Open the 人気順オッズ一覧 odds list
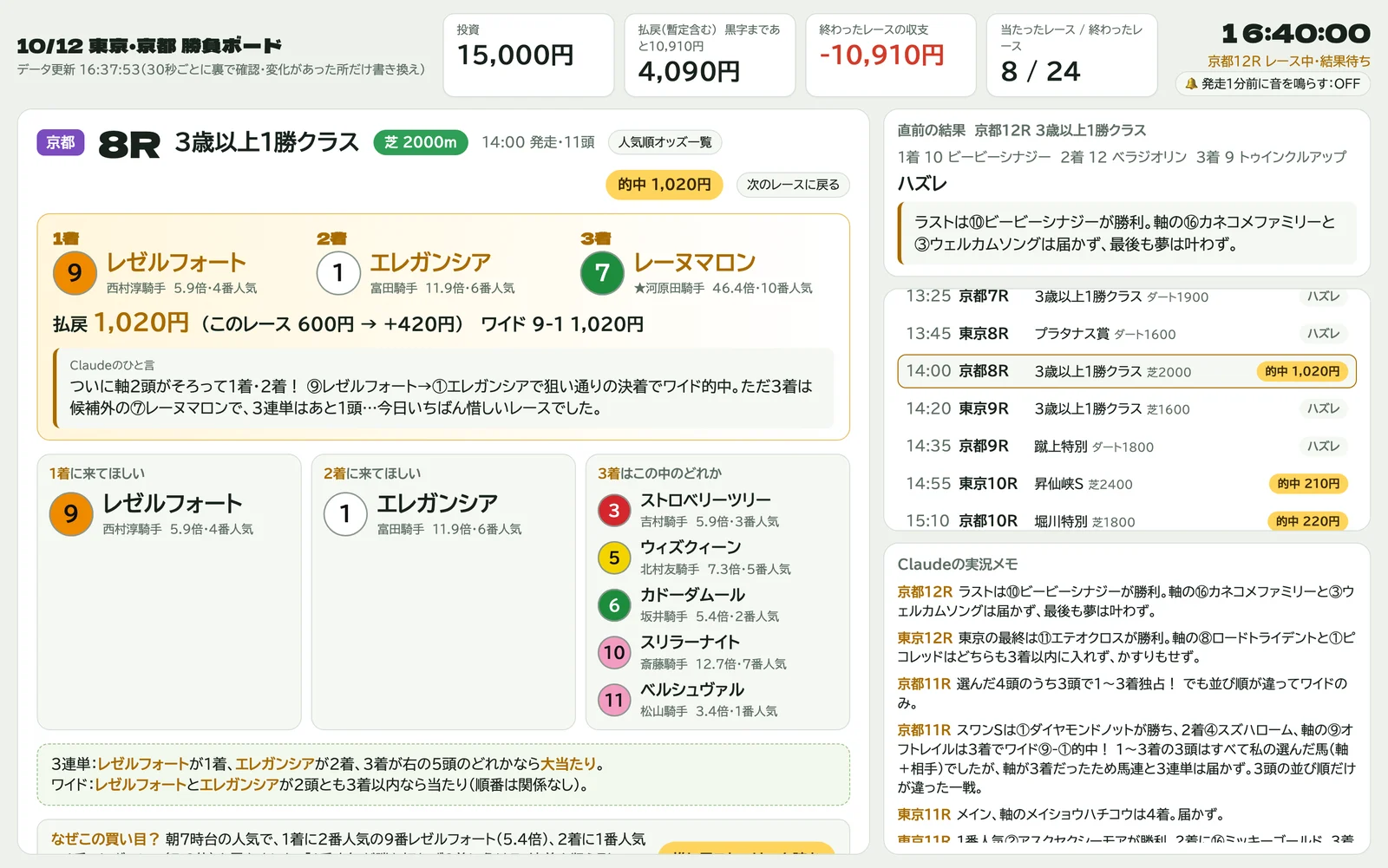The height and width of the screenshot is (868, 1388). [665, 142]
